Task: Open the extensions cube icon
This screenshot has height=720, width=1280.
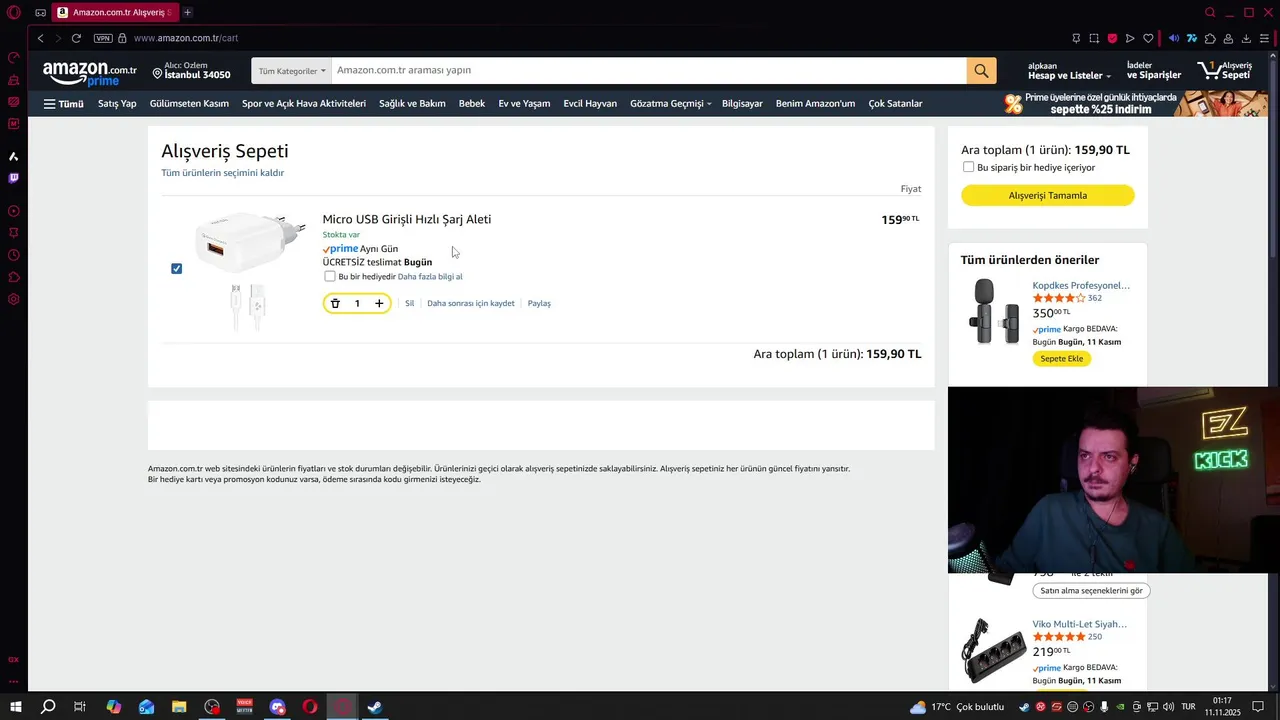Action: (x=1210, y=38)
